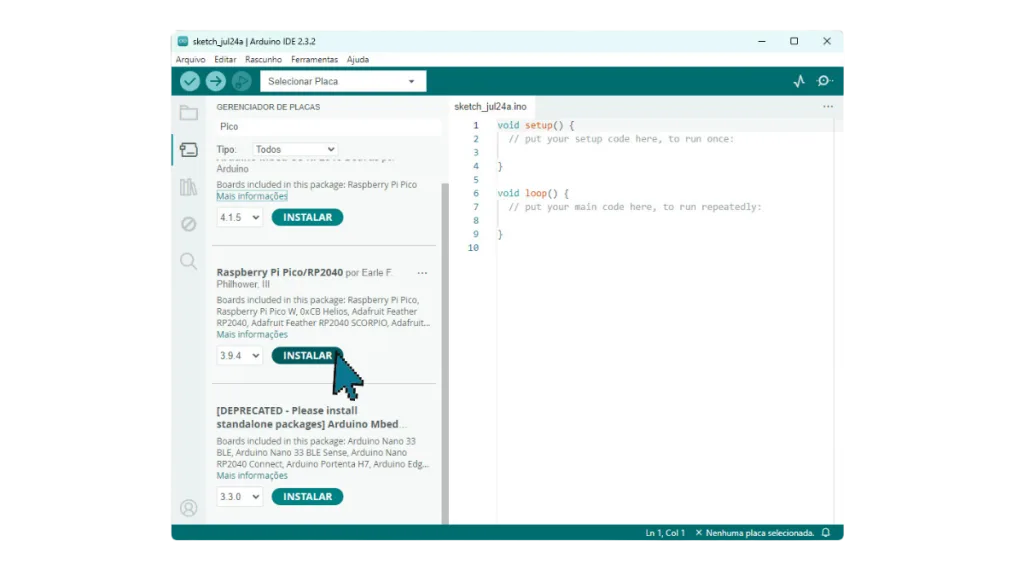Click the run repeatedly comment line
Image resolution: width=1024 pixels, height=576 pixels.
coord(635,207)
